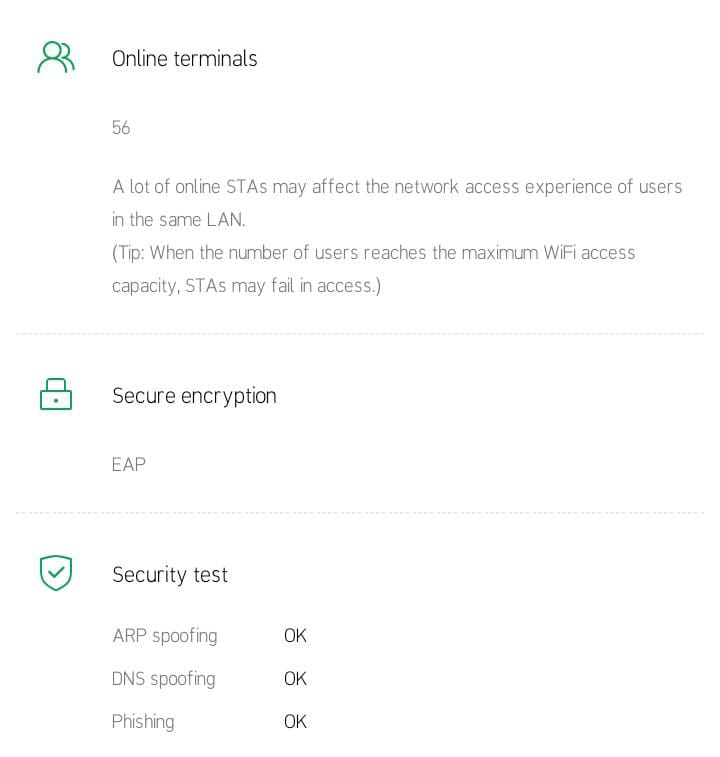Click the ARP spoofing label

click(164, 636)
